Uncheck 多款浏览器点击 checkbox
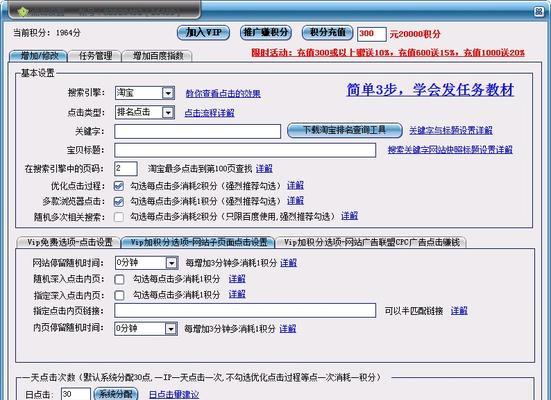Screen dimensions: 551x400 pos(119,201)
